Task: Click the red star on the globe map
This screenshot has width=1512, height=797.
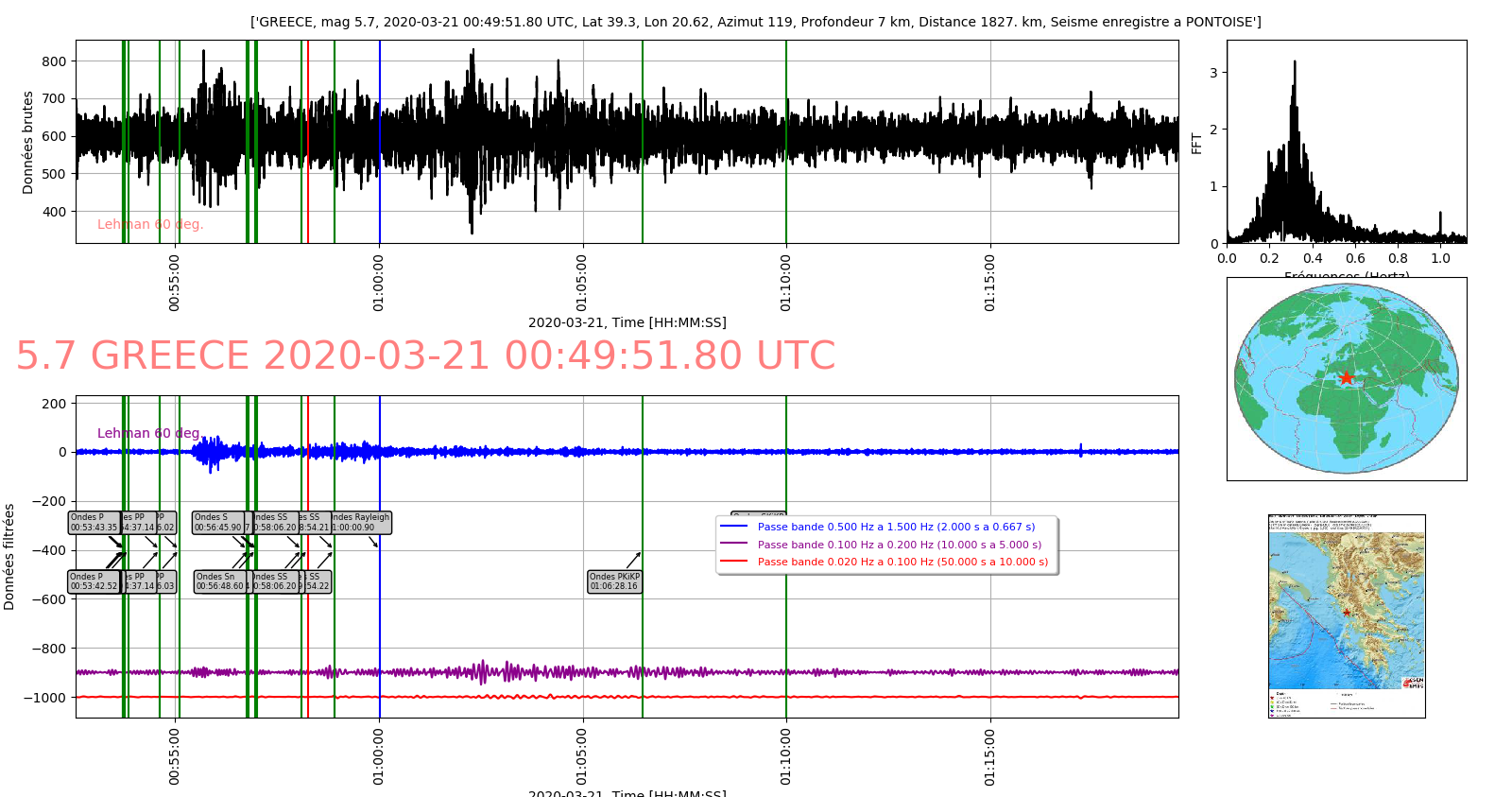Action: 1347,378
